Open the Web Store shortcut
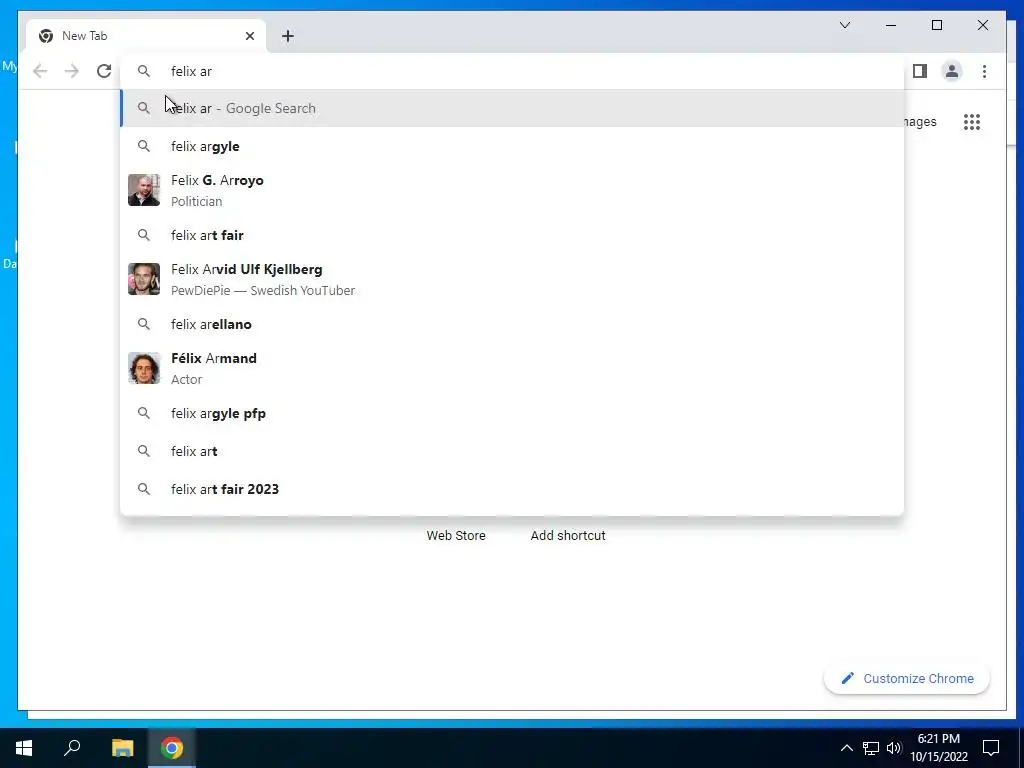The width and height of the screenshot is (1024, 768). coord(456,536)
